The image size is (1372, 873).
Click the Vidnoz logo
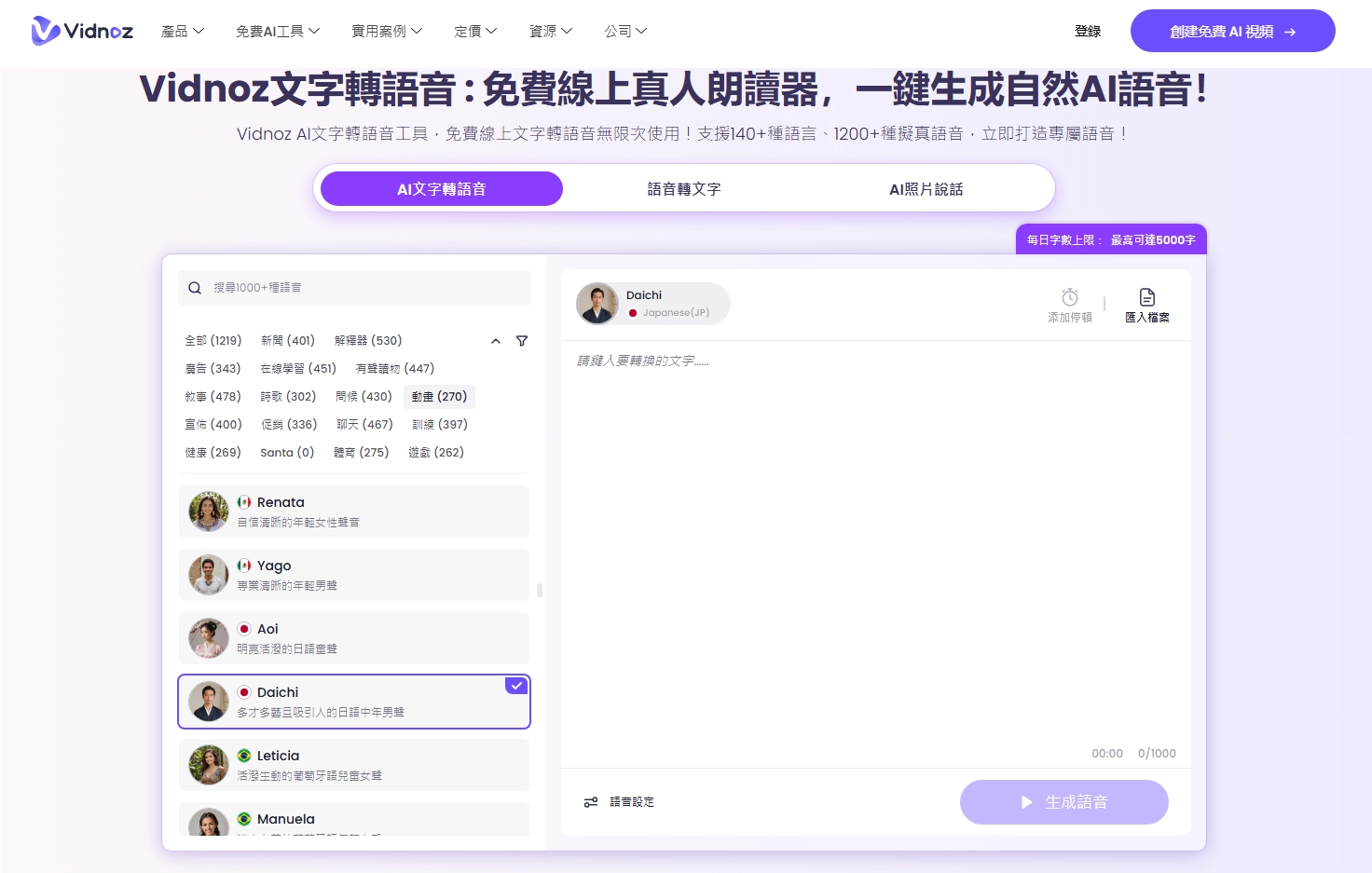coord(82,31)
